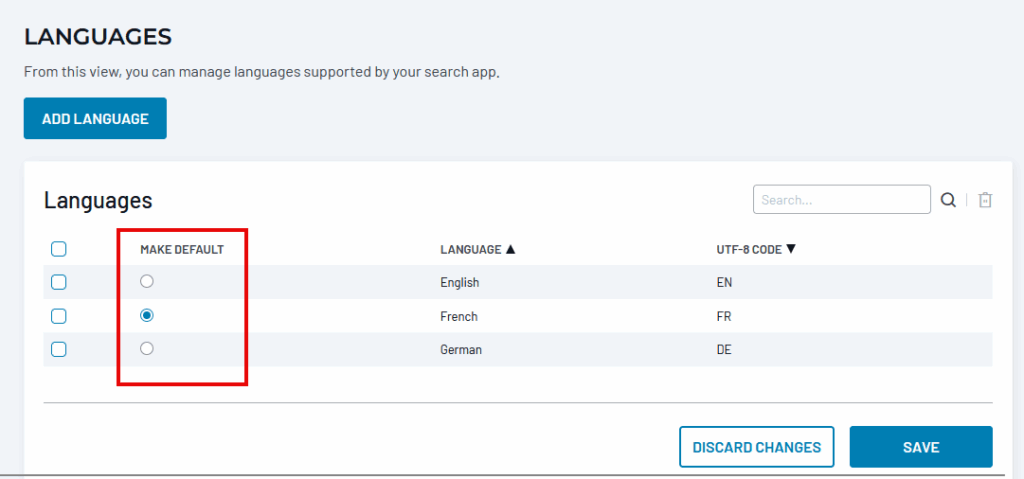Click the MAKE DEFAULT column header
Image resolution: width=1024 pixels, height=479 pixels.
(181, 249)
